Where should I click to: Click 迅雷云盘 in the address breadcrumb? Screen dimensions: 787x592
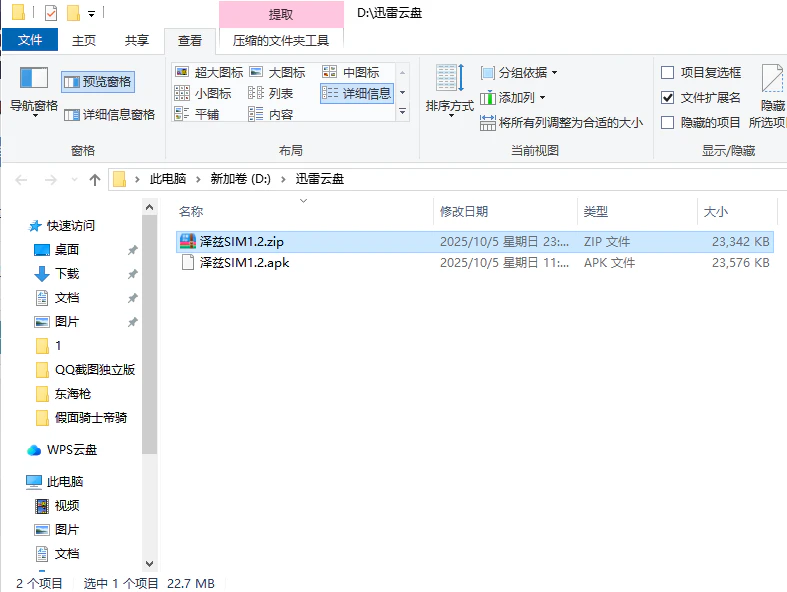click(320, 179)
